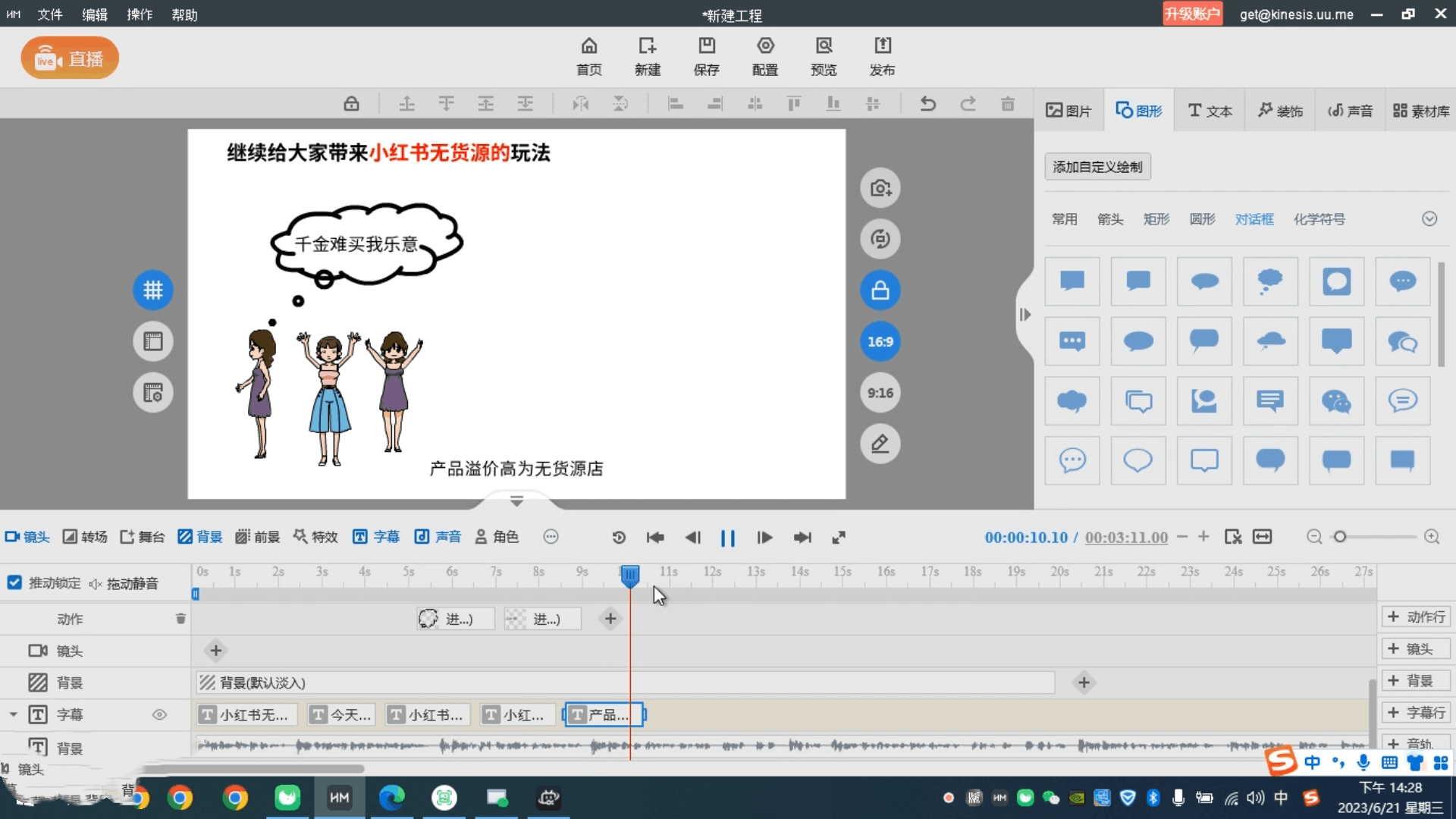The width and height of the screenshot is (1456, 819).
Task: Adjust the timeline zoom slider handle
Action: 1340,537
